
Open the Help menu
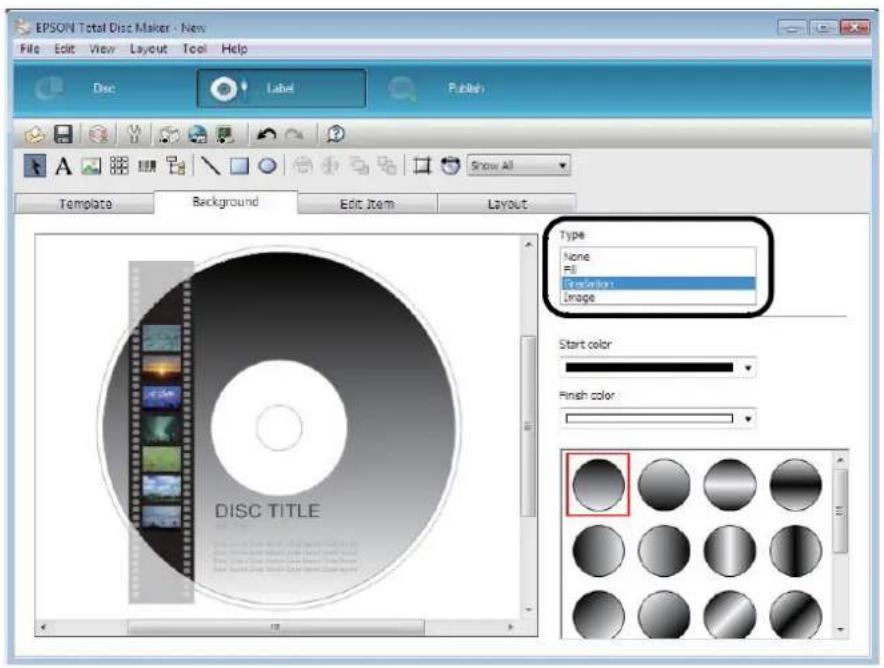[235, 49]
